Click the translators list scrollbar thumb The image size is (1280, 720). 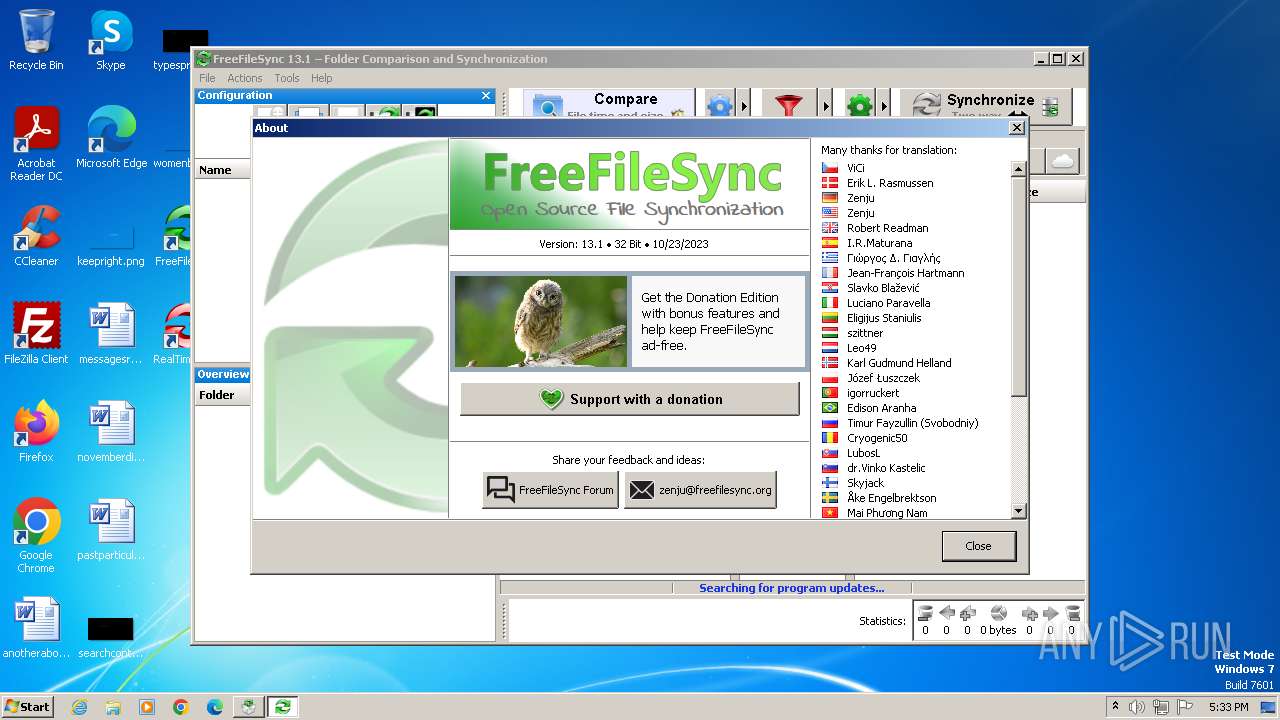coord(1019,287)
